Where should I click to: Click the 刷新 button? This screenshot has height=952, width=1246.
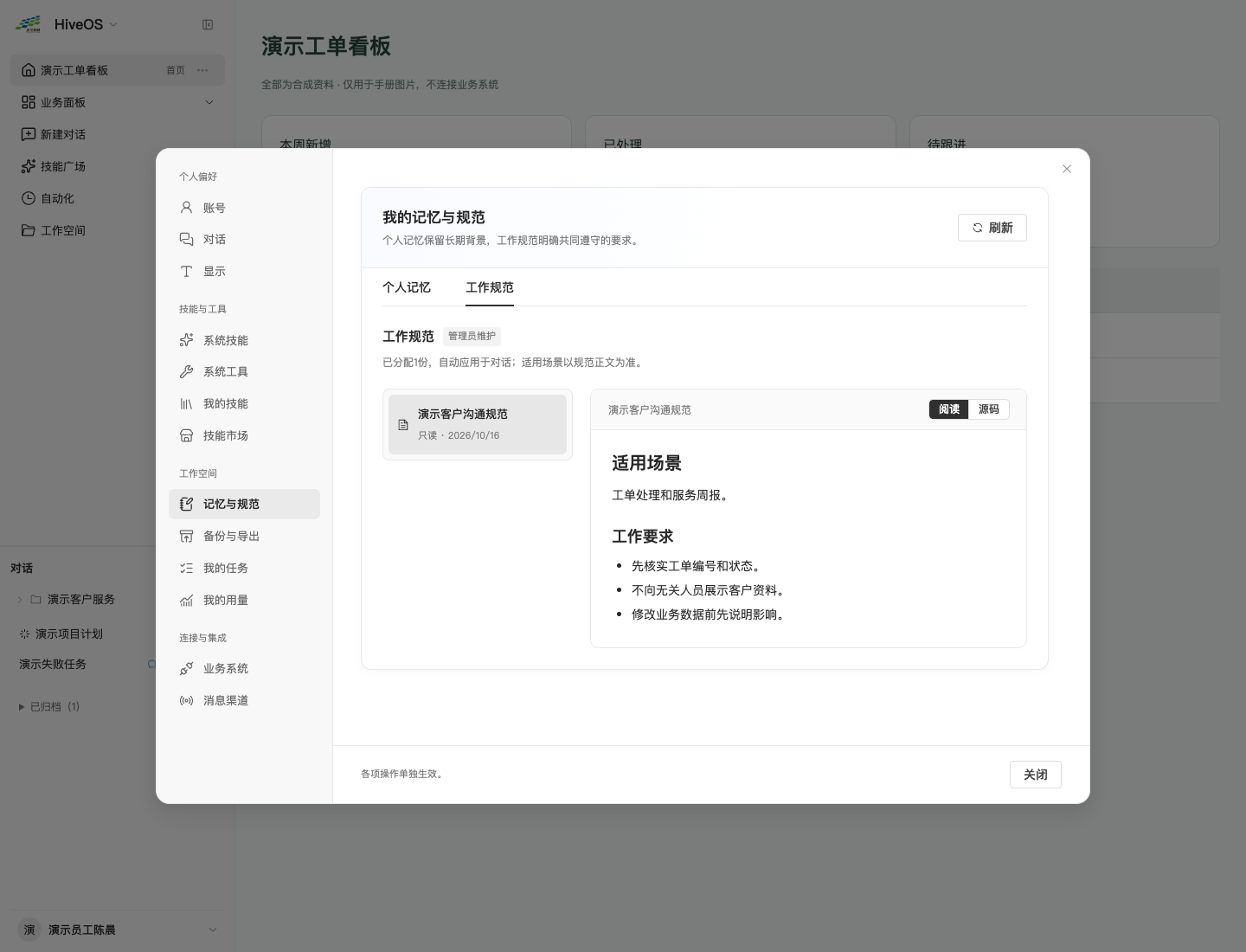992,228
